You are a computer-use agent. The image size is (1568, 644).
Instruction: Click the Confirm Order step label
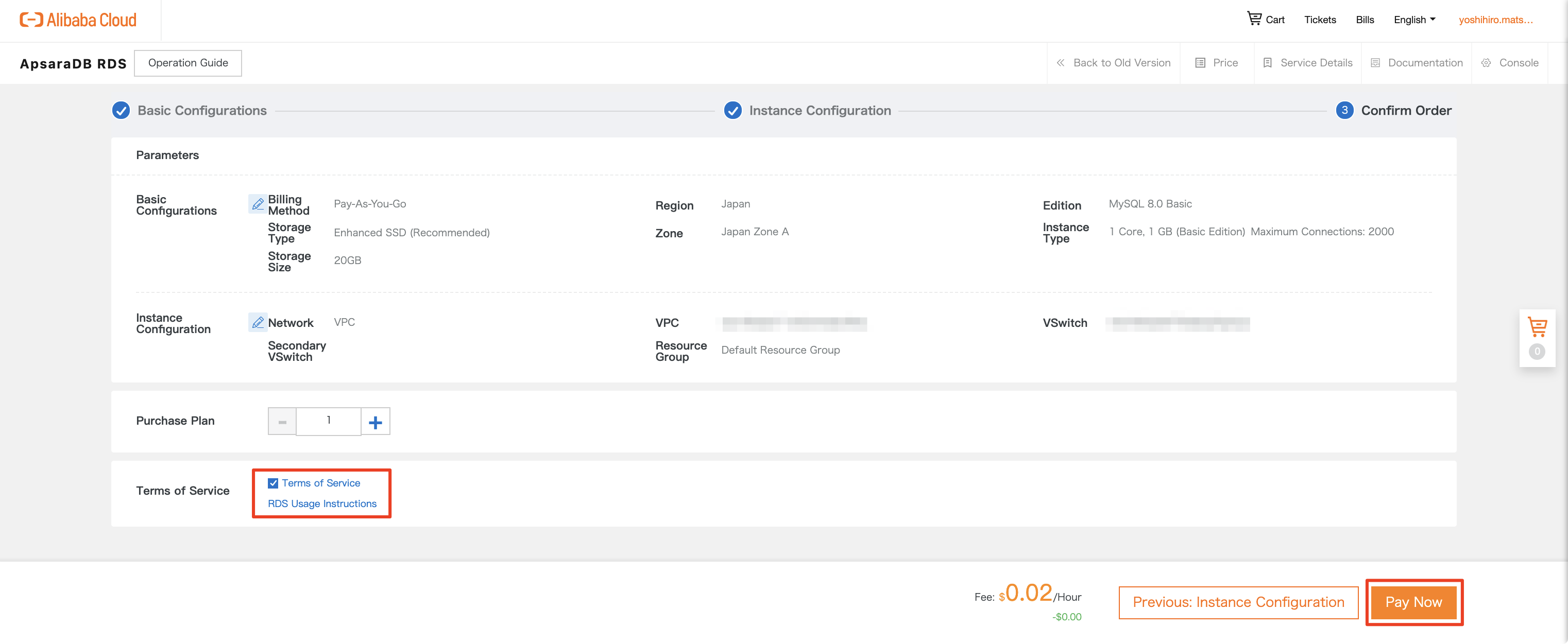coord(1406,111)
